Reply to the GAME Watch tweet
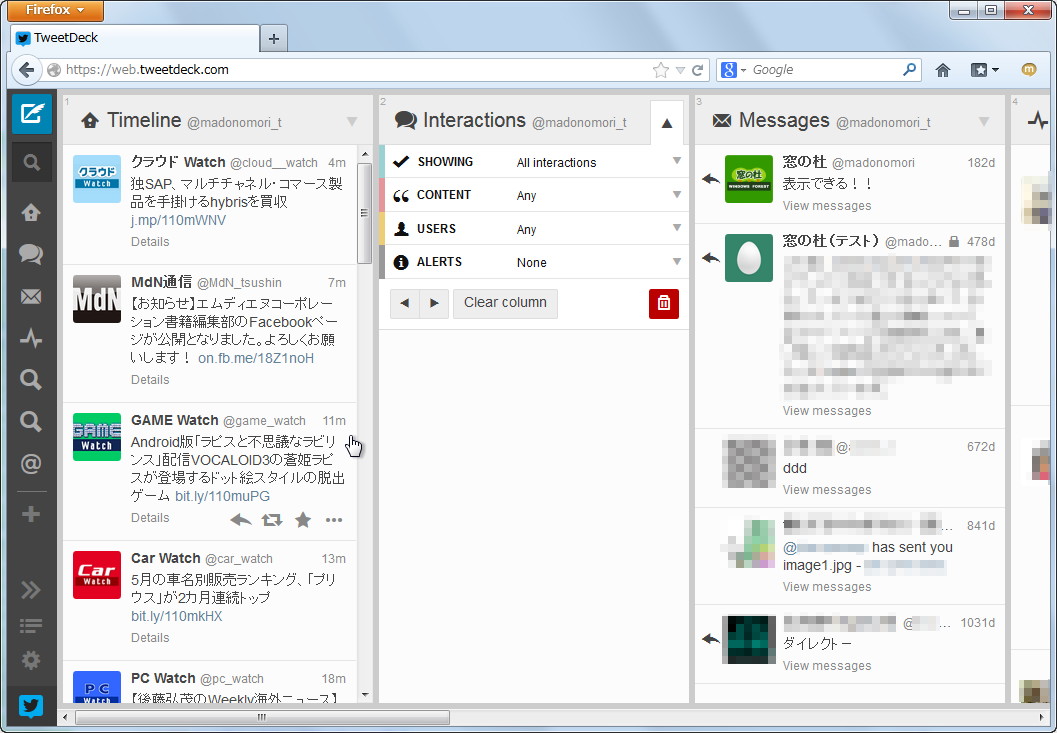The image size is (1057, 733). (240, 519)
